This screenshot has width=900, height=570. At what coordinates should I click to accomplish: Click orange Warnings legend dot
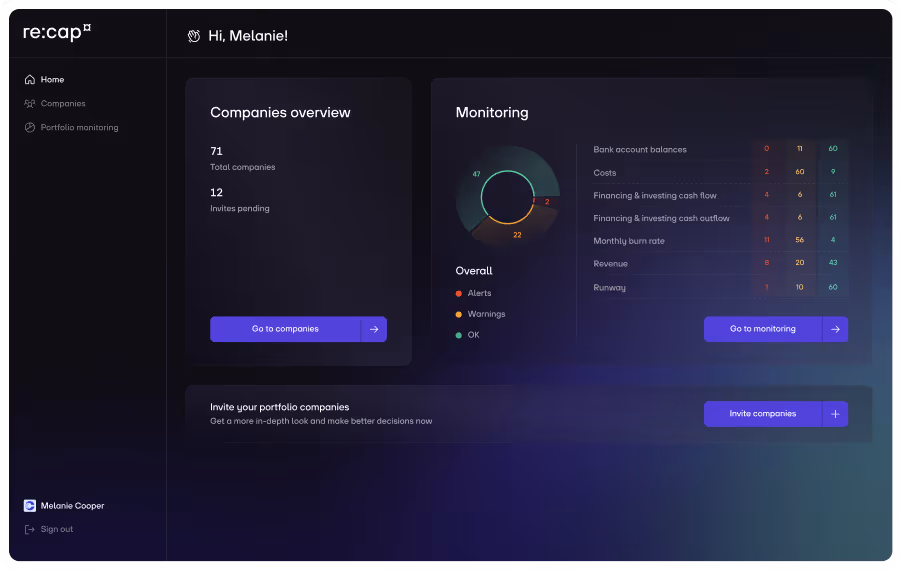pyautogui.click(x=459, y=315)
